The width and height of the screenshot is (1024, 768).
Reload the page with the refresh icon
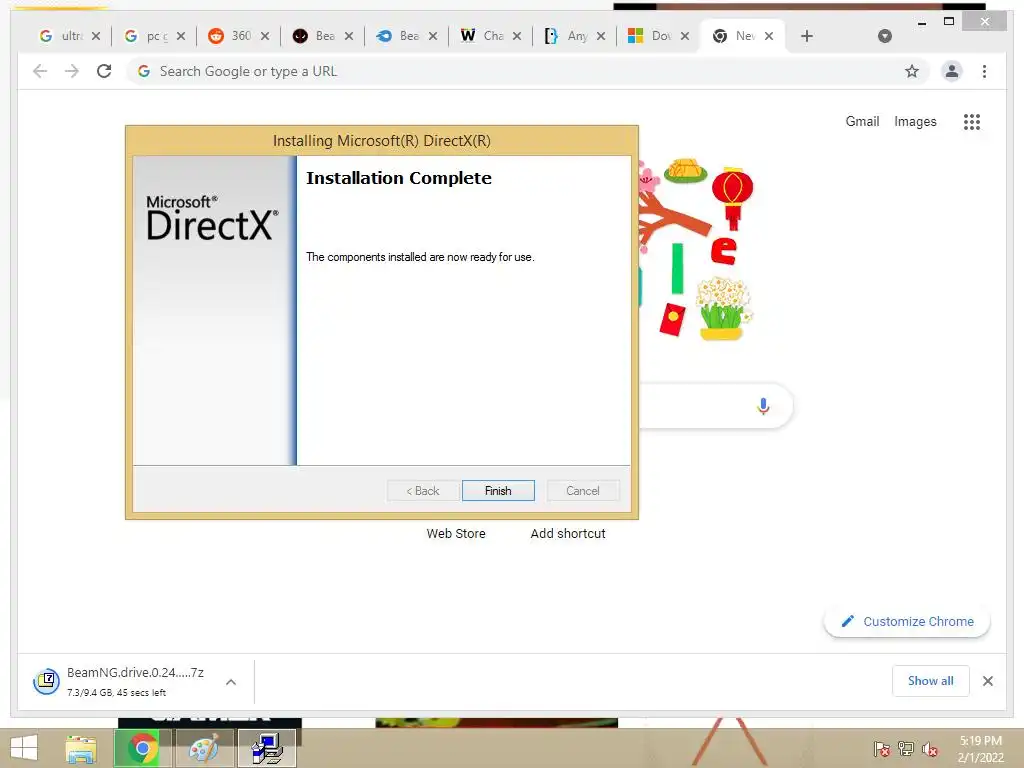click(x=104, y=71)
